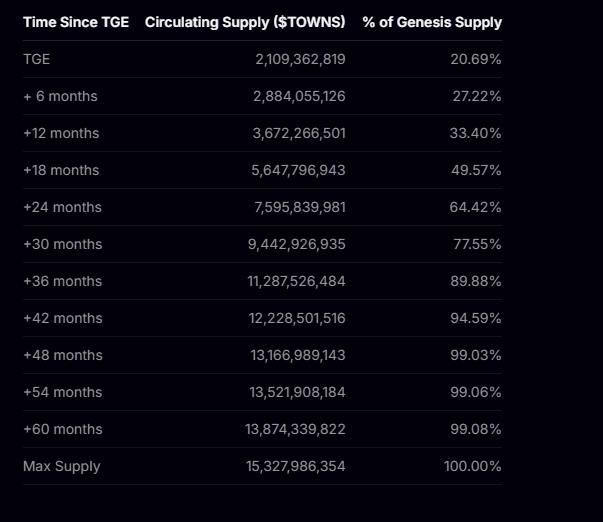Viewport: 603px width, 522px height.
Task: Select the 33.40% percentage cell
Action: click(475, 133)
